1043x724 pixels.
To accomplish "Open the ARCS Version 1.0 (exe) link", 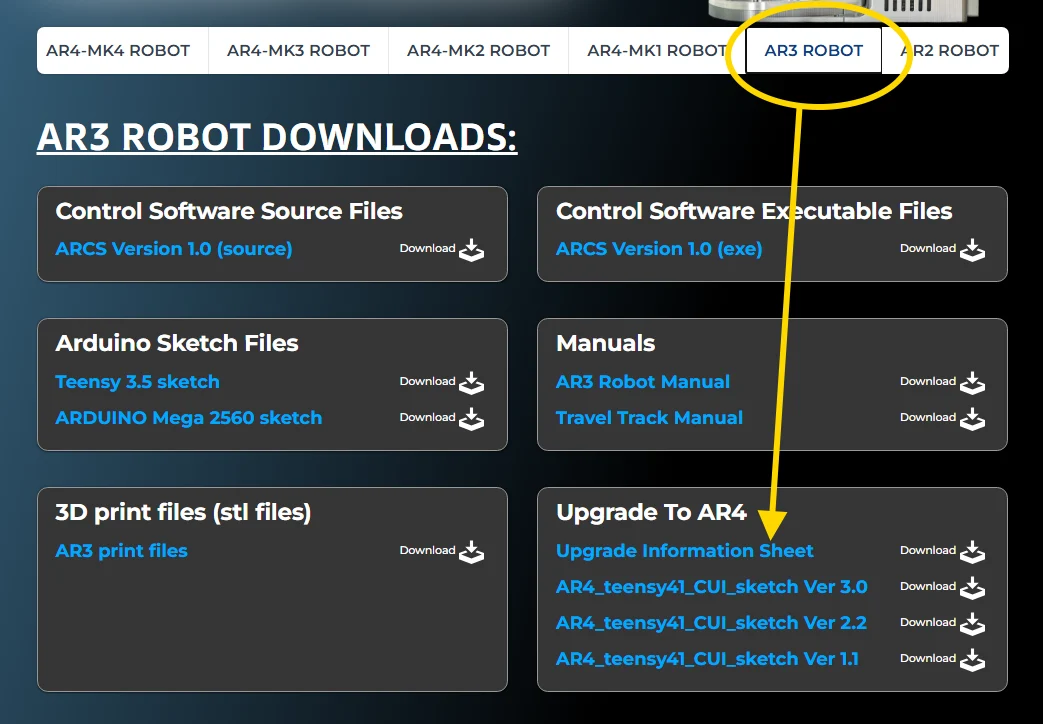I will coord(659,249).
